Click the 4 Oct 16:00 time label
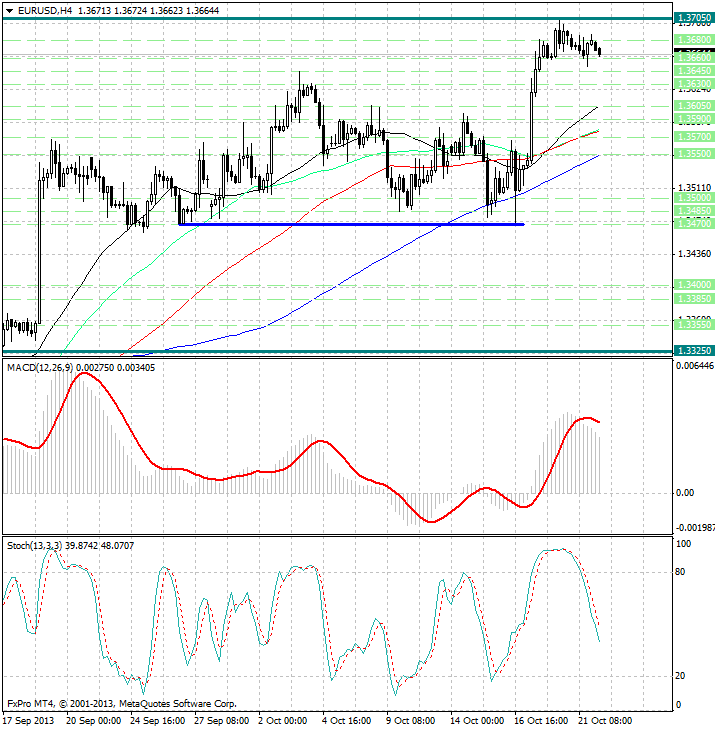715x729 pixels. tap(346, 721)
